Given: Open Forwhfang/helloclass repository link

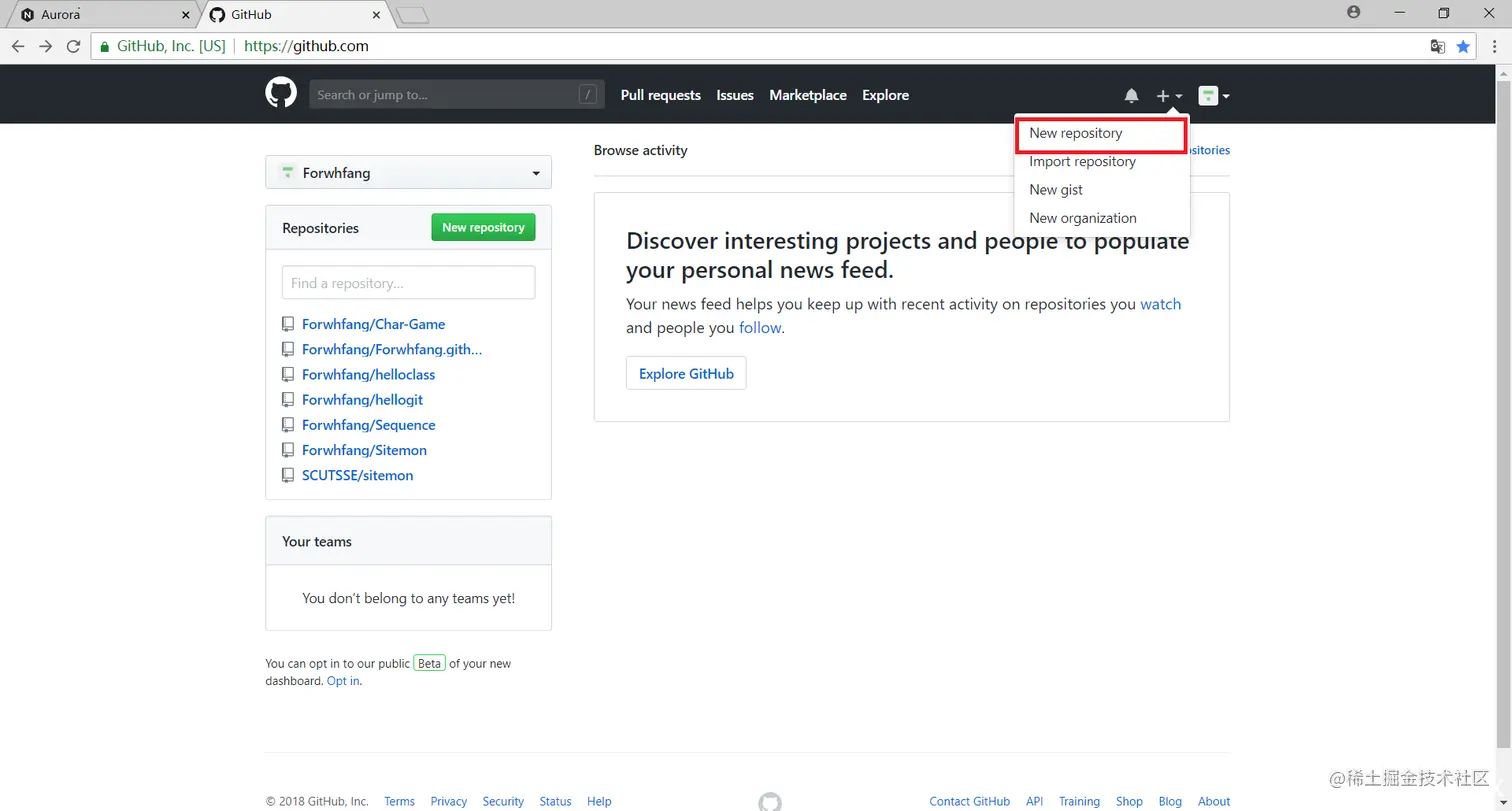Looking at the screenshot, I should tap(368, 374).
